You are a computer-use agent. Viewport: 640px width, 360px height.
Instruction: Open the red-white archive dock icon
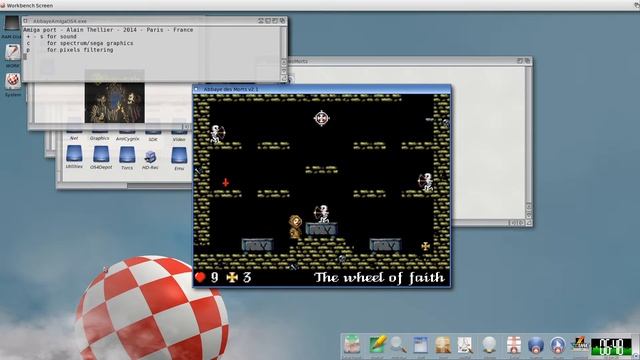513,345
